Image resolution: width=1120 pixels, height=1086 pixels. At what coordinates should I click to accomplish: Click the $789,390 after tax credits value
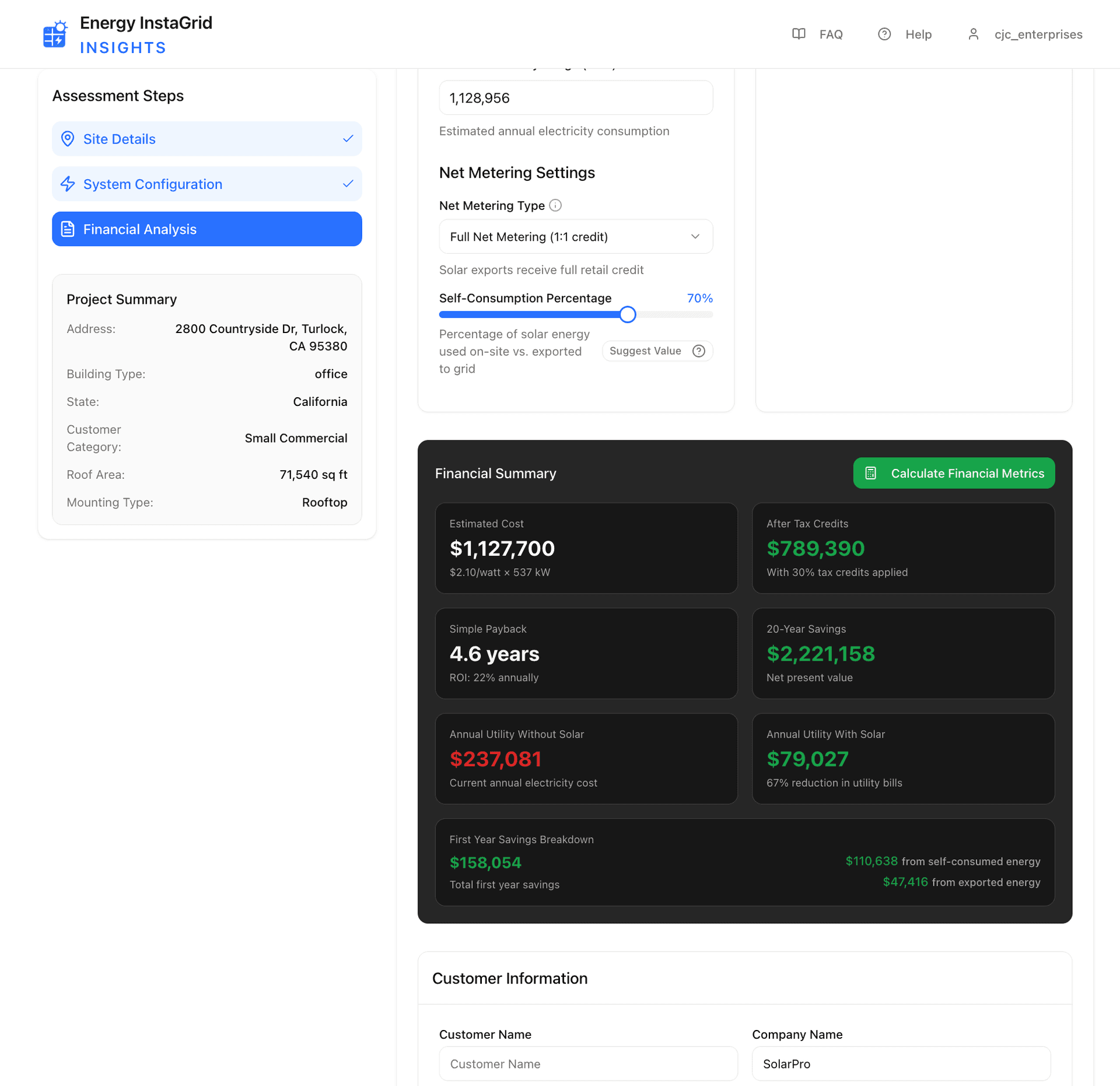click(x=815, y=548)
